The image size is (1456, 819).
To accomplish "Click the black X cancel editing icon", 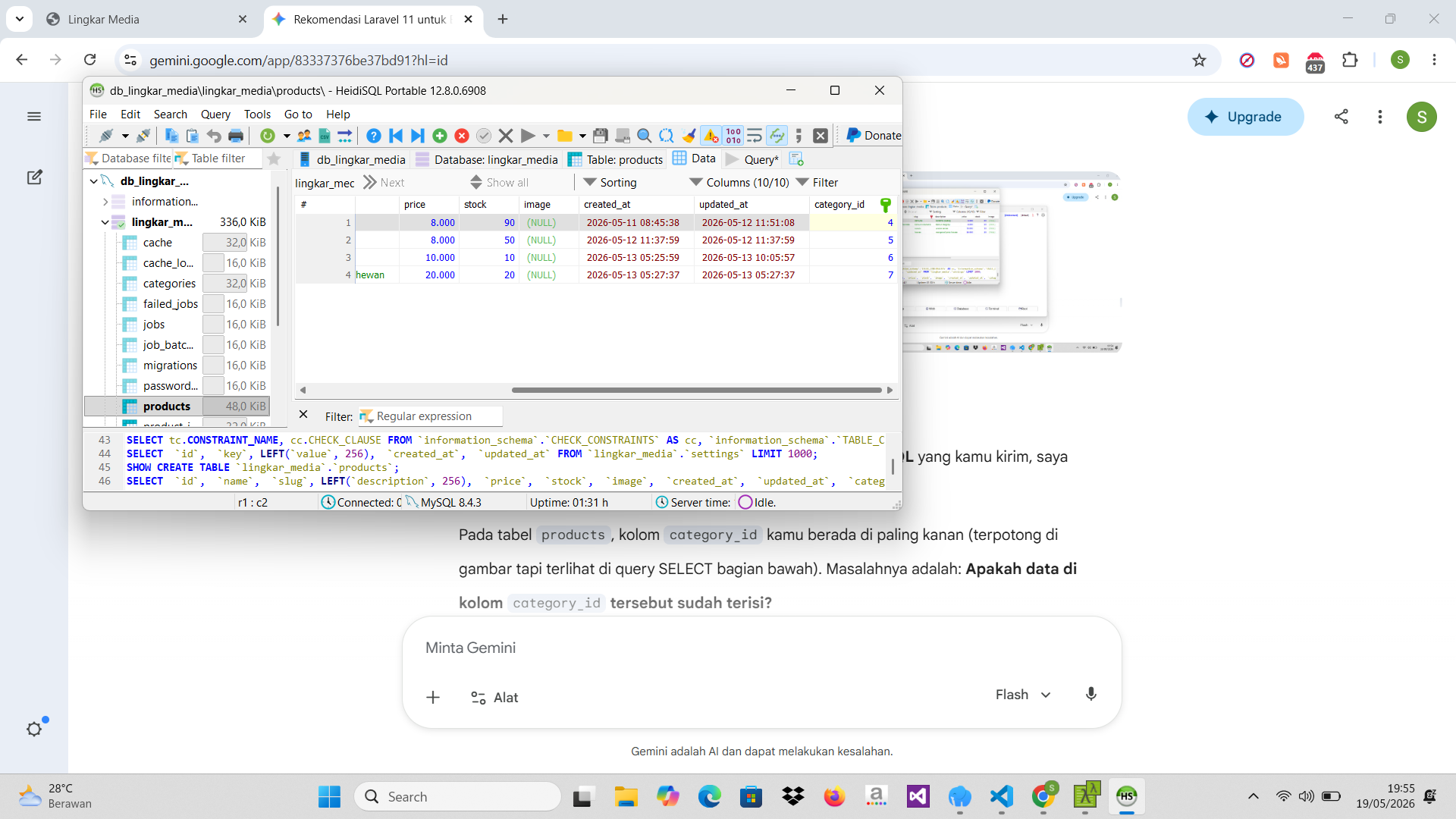I will coord(506,136).
